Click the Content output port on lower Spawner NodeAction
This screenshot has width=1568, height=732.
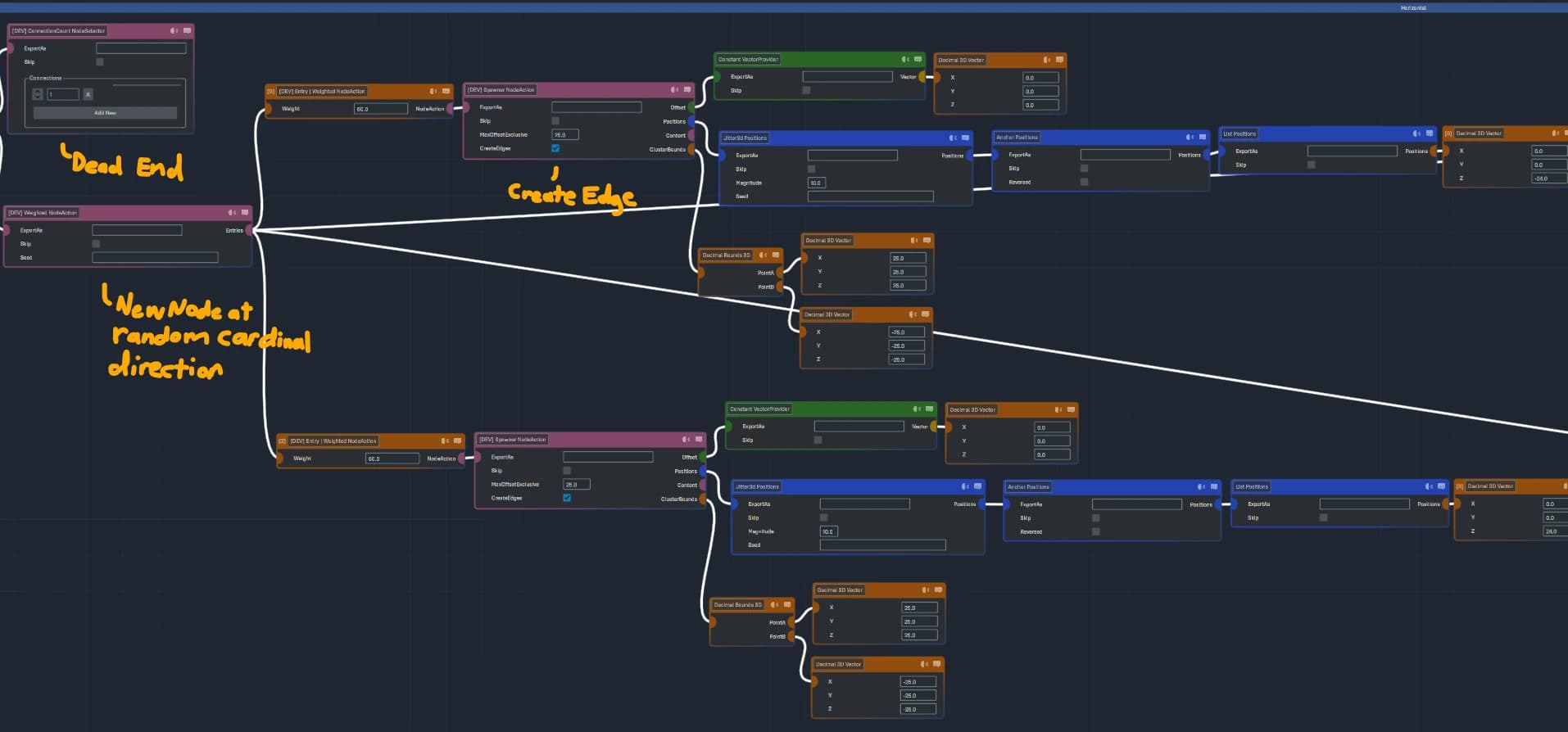pos(703,485)
